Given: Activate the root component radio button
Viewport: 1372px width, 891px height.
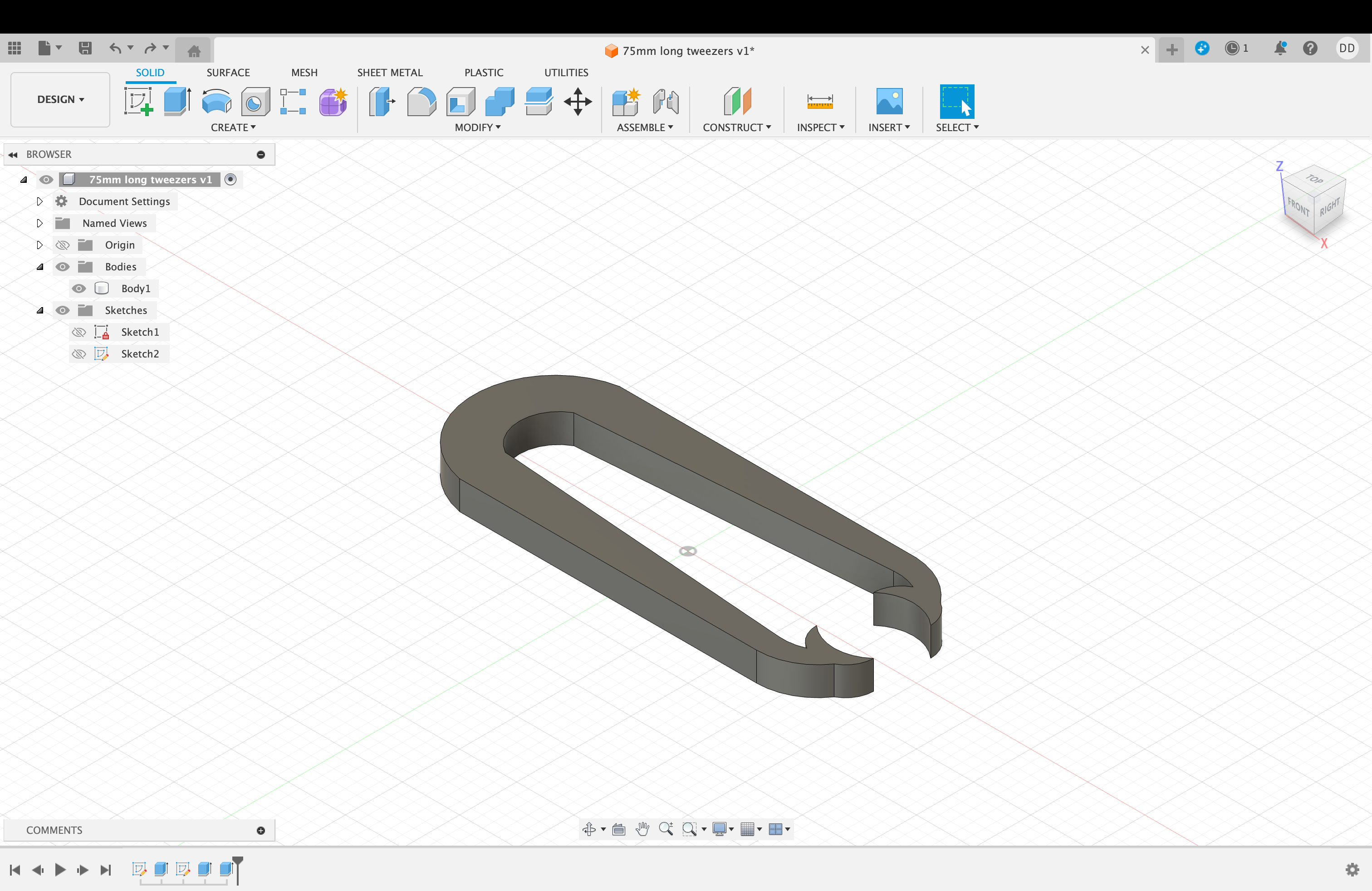Looking at the screenshot, I should coord(230,179).
